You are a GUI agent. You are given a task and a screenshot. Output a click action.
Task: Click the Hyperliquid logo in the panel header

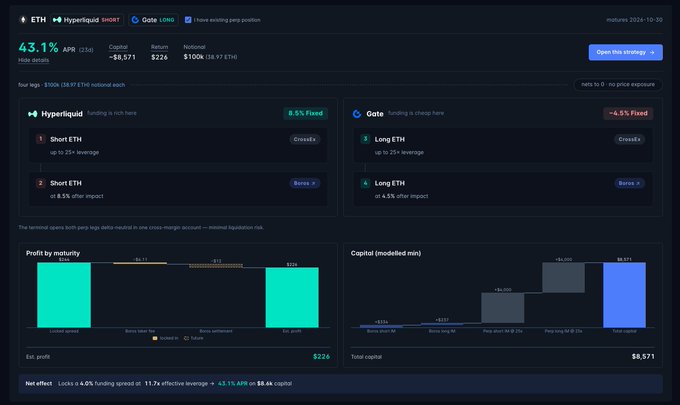point(33,114)
